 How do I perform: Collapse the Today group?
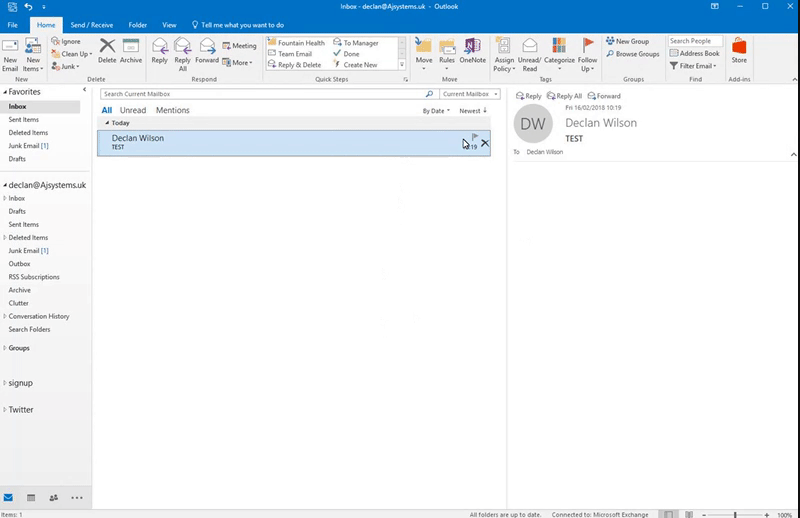click(107, 123)
